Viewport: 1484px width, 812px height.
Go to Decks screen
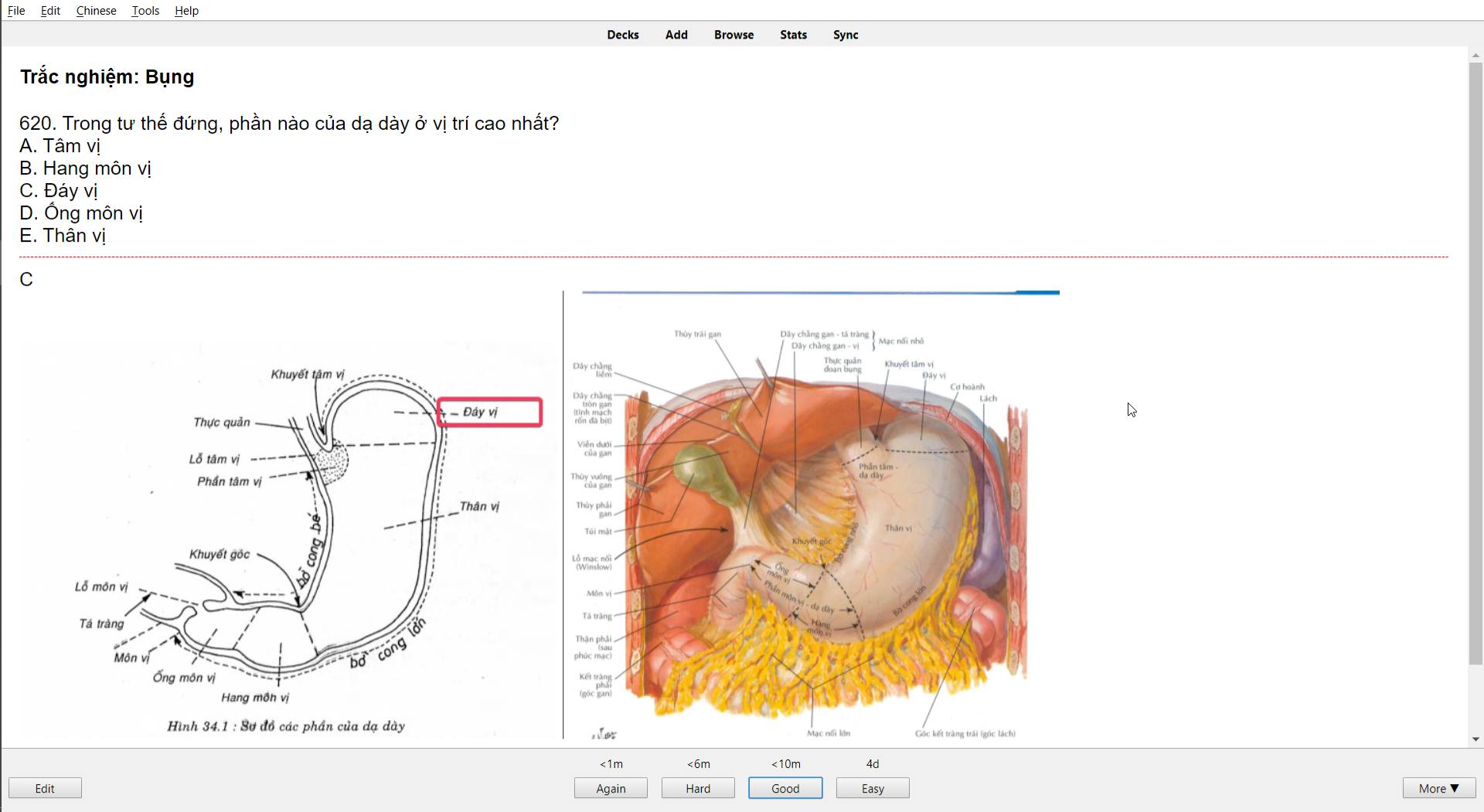pos(623,35)
